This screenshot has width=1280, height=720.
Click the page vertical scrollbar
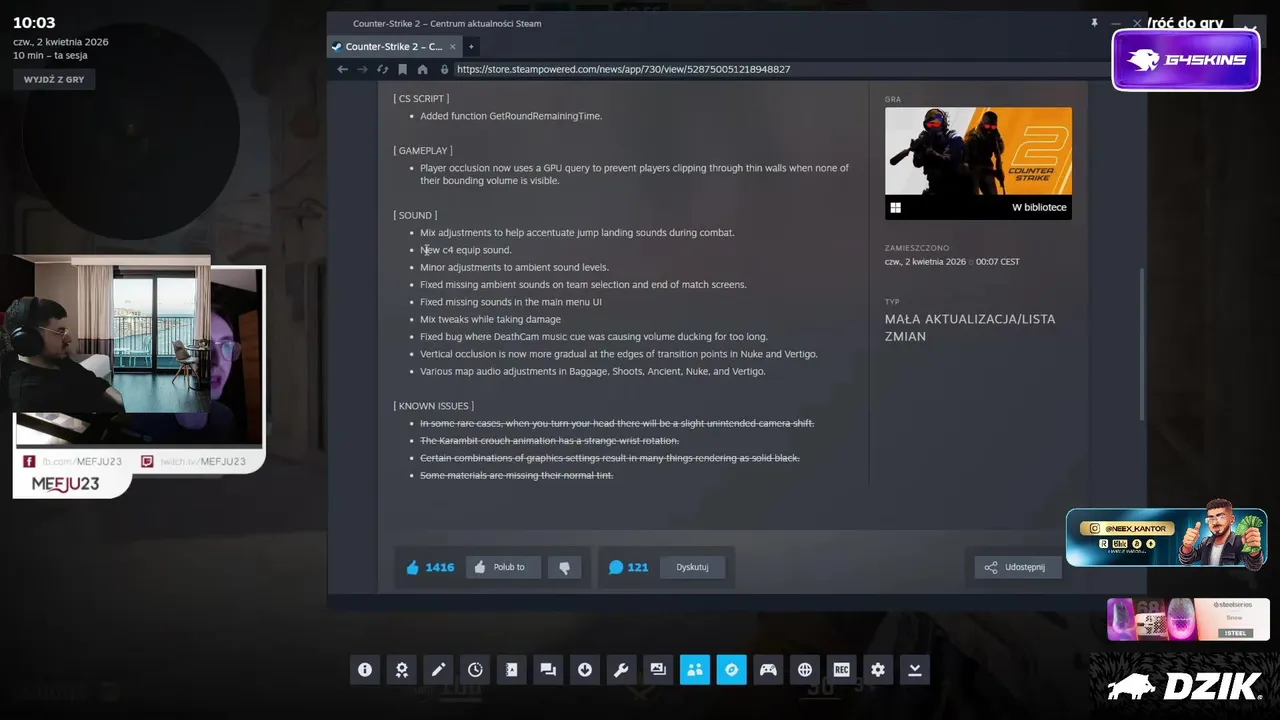click(1142, 343)
